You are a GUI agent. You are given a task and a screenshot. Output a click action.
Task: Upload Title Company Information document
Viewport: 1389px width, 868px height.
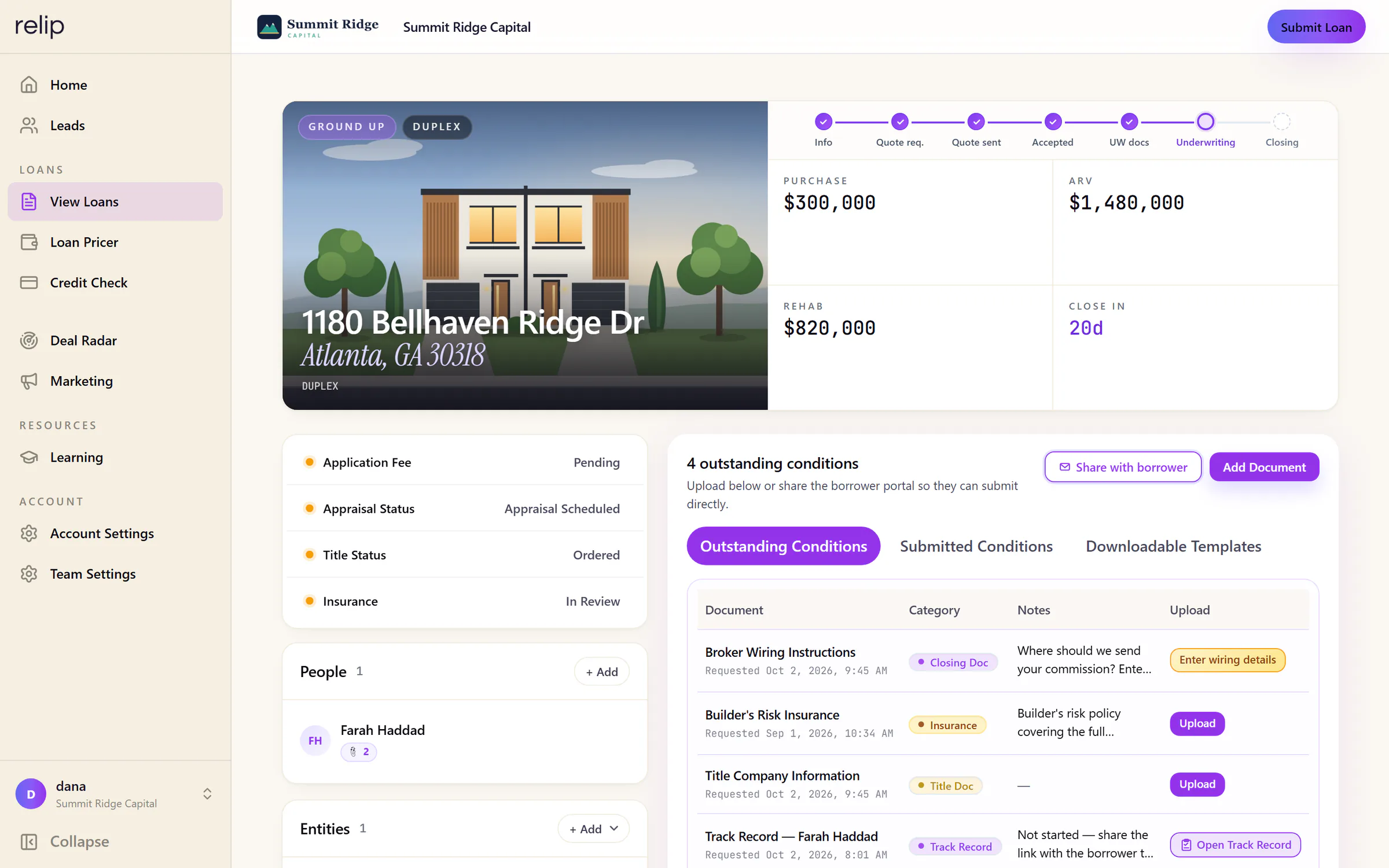pyautogui.click(x=1197, y=784)
